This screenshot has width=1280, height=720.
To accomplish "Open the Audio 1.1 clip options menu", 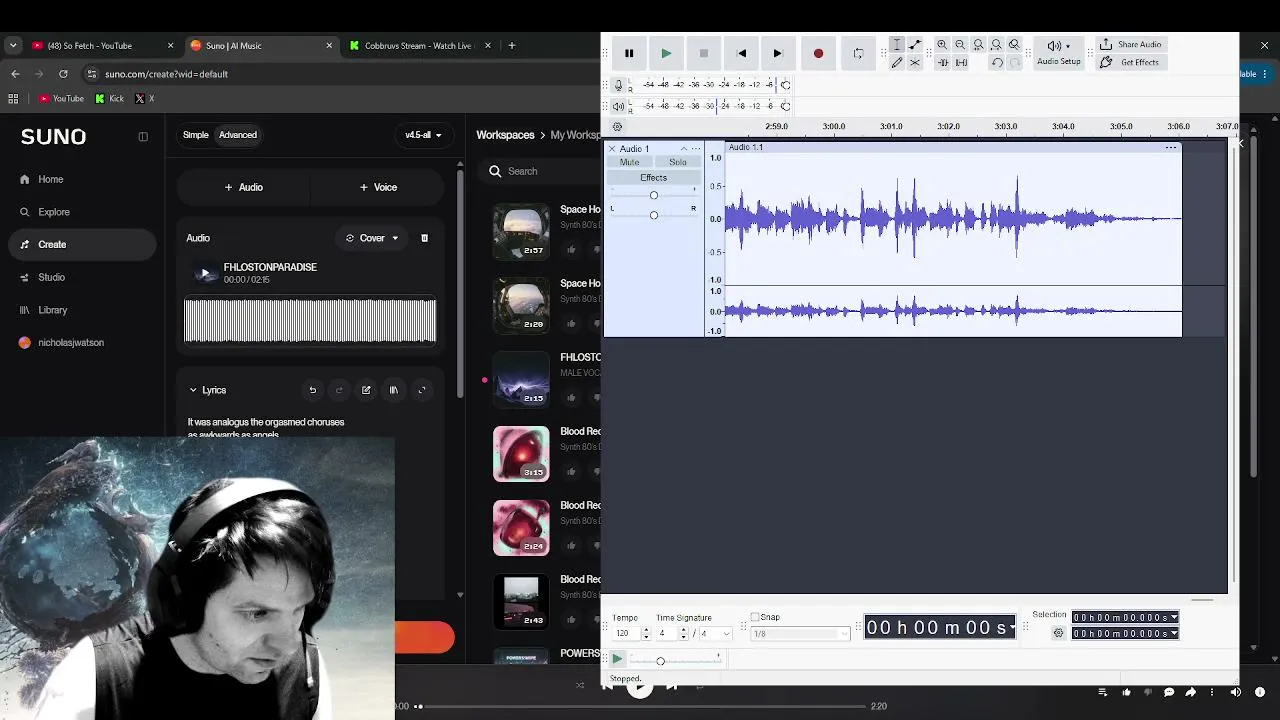I will click(x=1170, y=148).
